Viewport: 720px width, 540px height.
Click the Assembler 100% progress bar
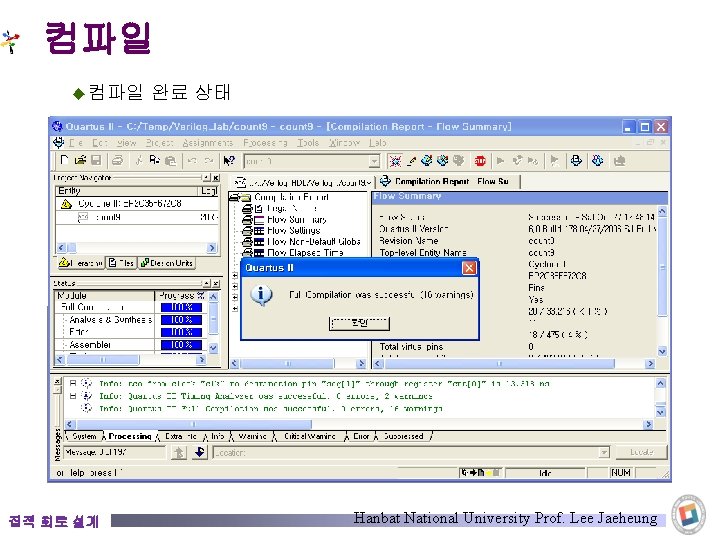click(x=181, y=344)
